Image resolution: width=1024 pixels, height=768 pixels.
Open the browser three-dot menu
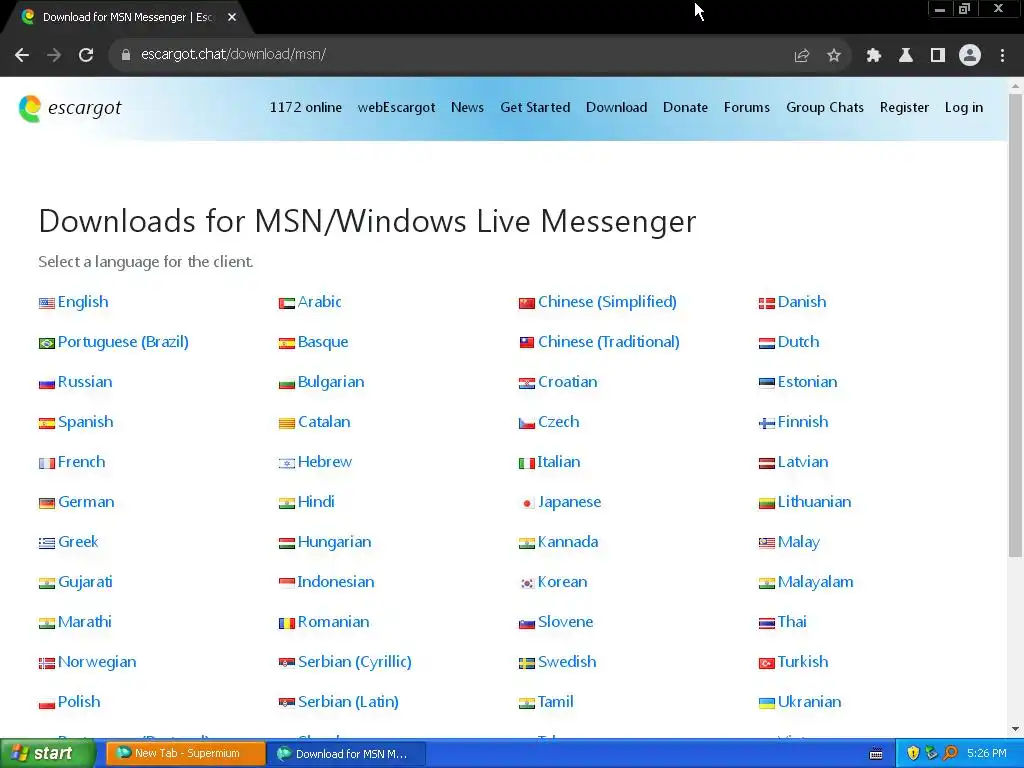pos(1002,56)
